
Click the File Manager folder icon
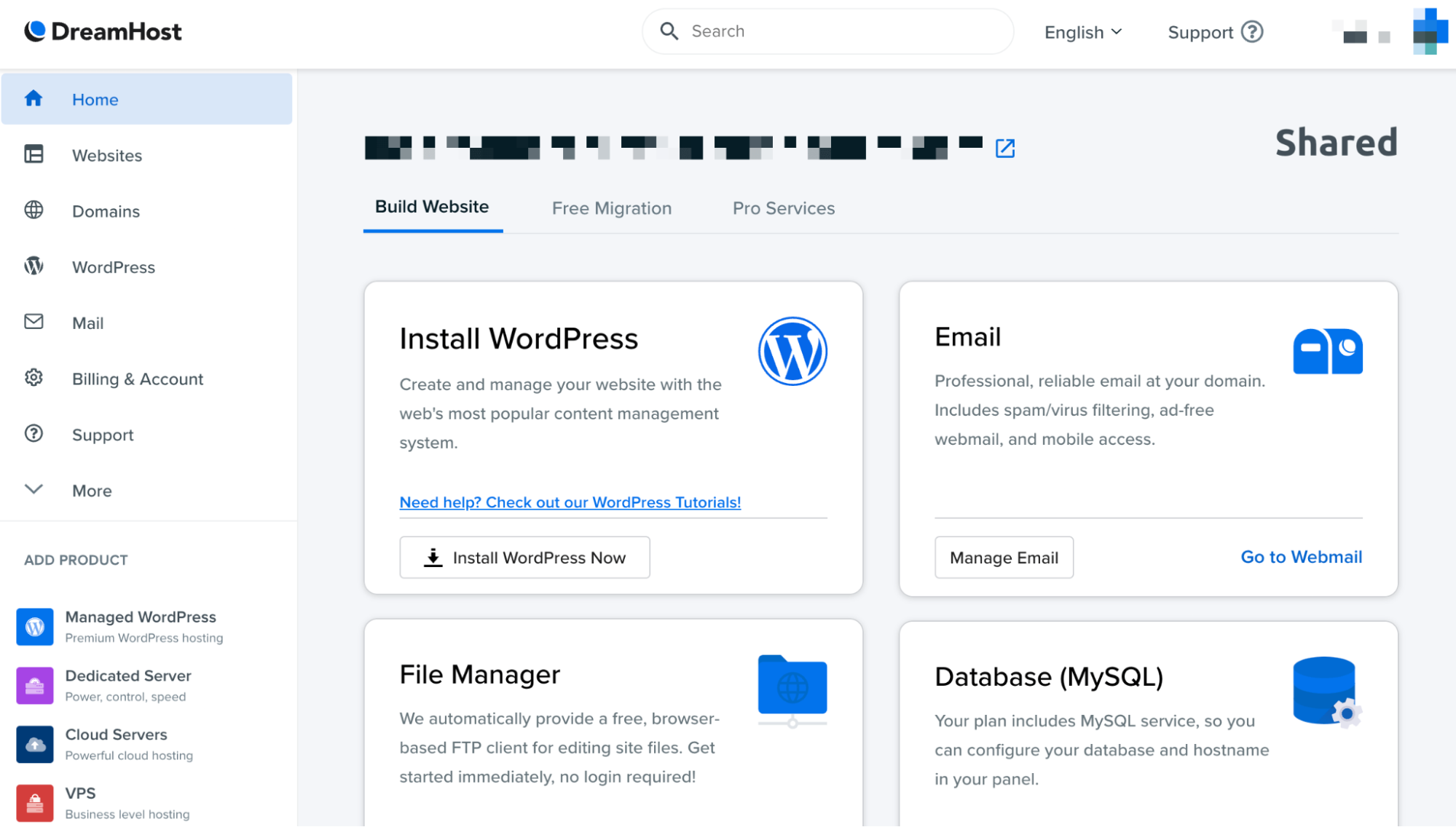[792, 690]
